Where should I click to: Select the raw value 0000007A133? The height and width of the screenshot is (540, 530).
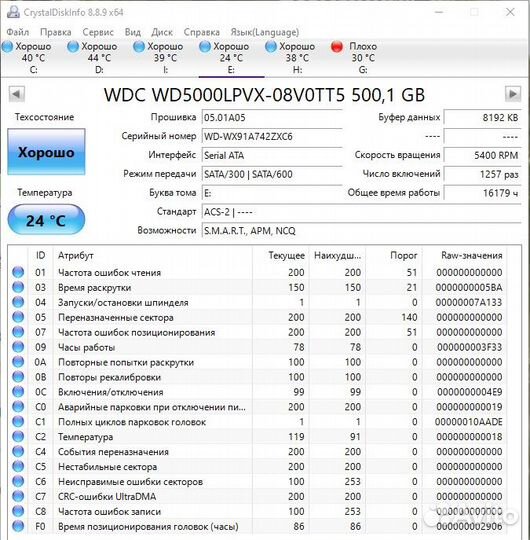(x=469, y=302)
